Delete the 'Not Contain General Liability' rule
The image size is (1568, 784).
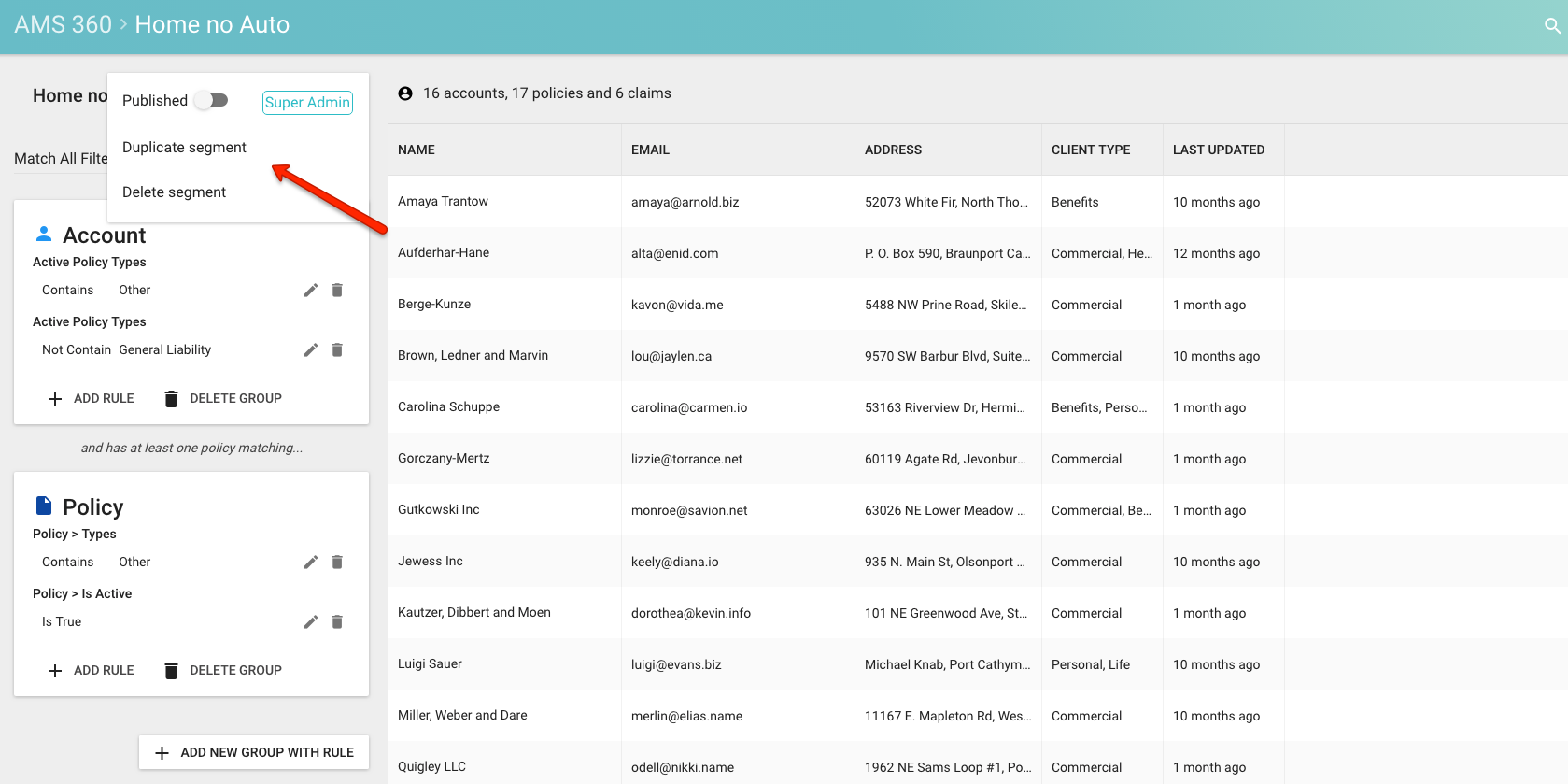pyautogui.click(x=337, y=350)
